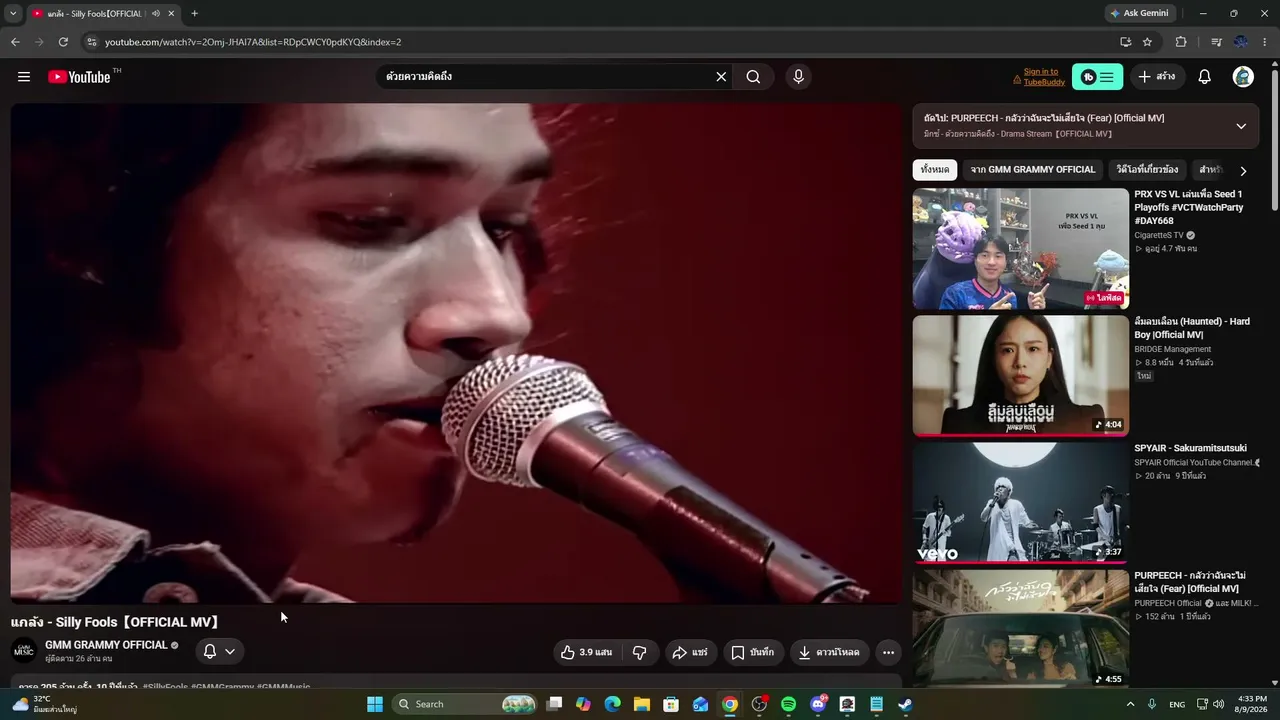
Task: Close the Silly Fools browser tab
Action: (172, 13)
